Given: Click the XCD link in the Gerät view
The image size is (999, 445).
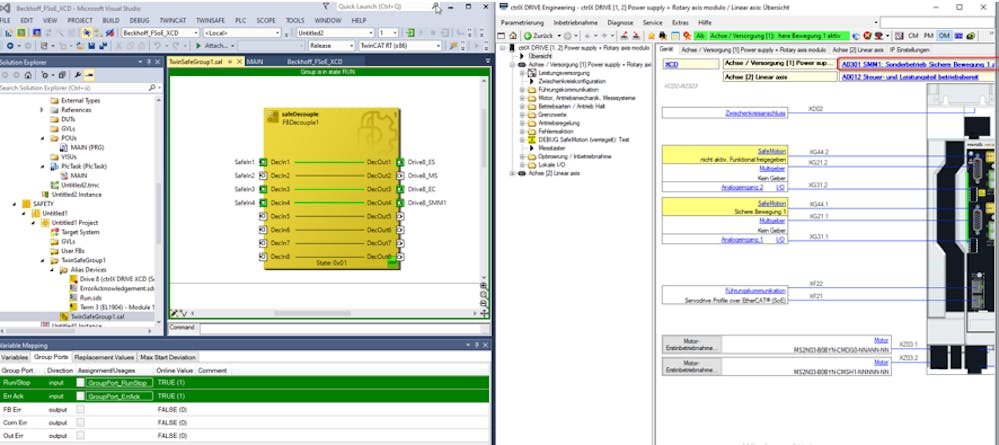Looking at the screenshot, I should [671, 64].
